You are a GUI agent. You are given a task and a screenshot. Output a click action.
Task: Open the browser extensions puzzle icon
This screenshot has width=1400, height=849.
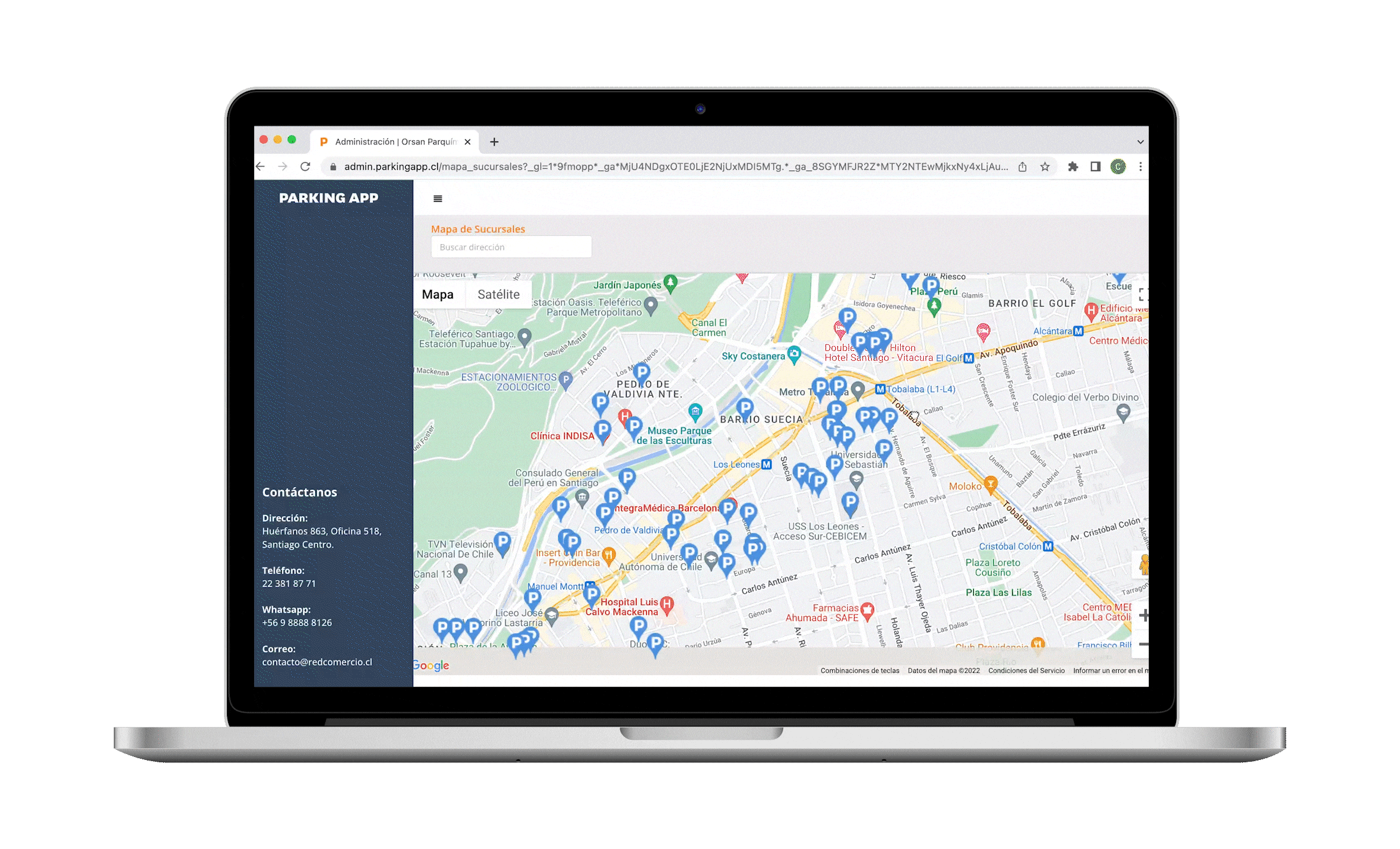point(1073,167)
